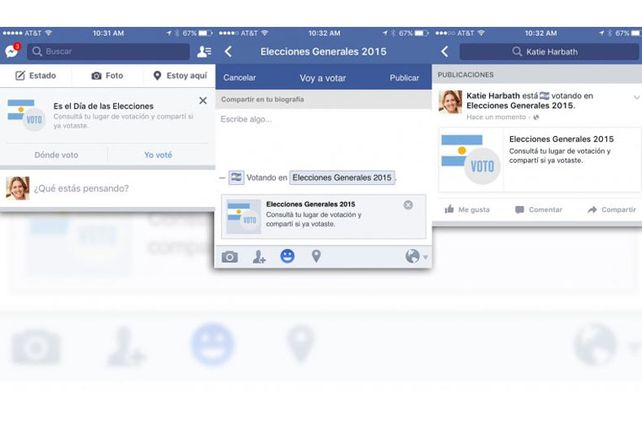Tap the Voy a votar title
This screenshot has width=642, height=448.
323,78
